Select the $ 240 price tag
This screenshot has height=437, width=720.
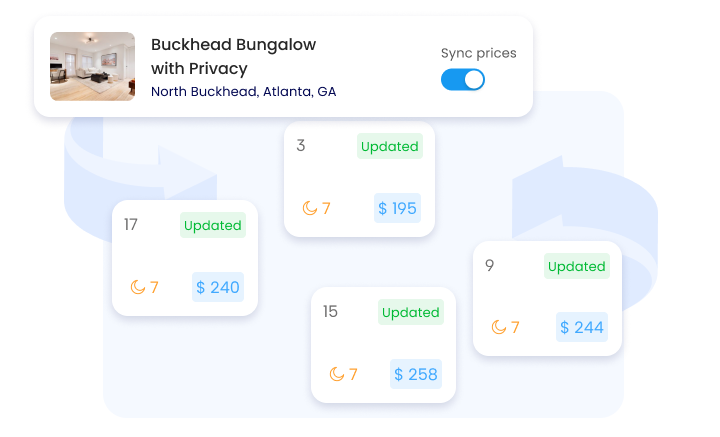(x=217, y=287)
